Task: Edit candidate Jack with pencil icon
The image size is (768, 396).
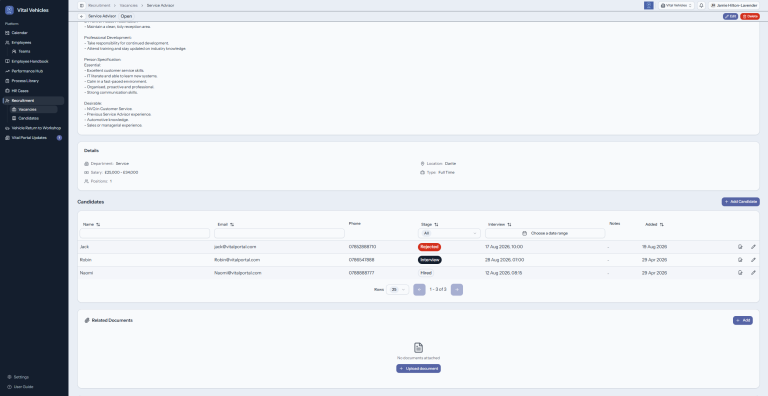Action: (x=753, y=247)
